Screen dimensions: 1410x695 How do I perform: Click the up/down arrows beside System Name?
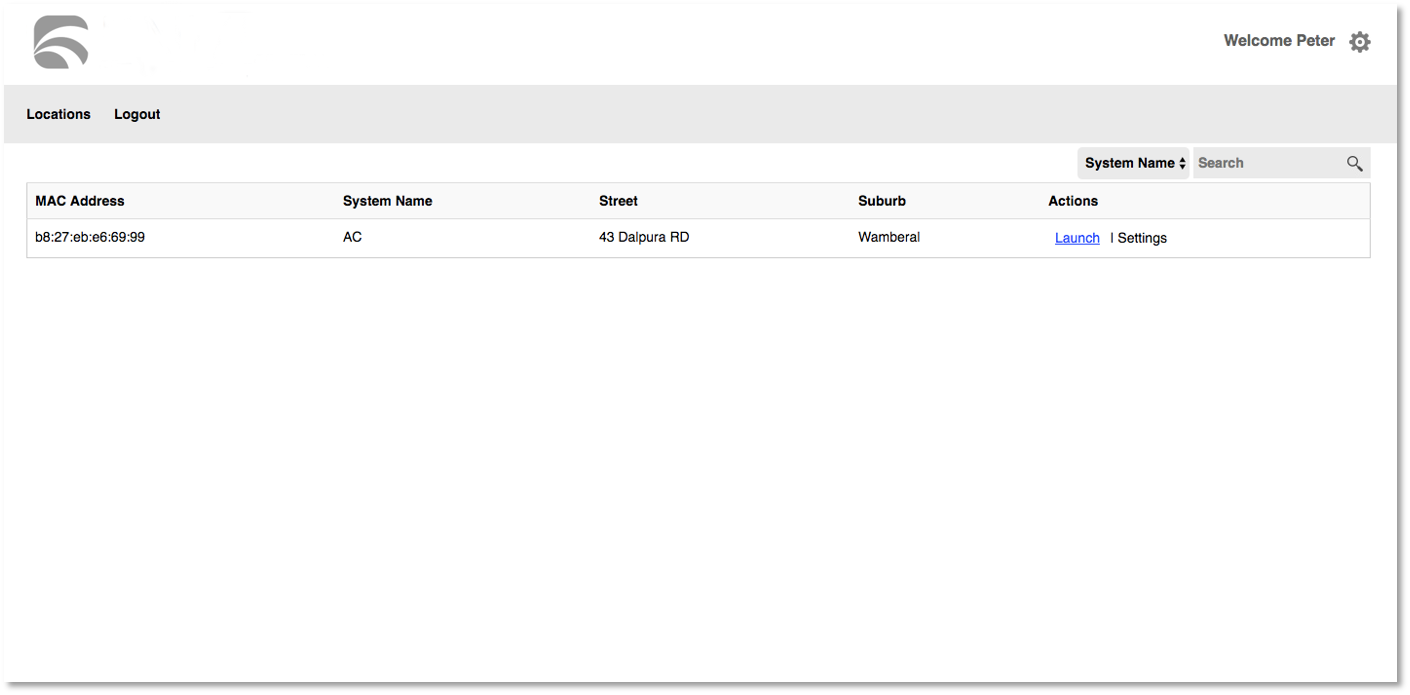(x=1184, y=162)
